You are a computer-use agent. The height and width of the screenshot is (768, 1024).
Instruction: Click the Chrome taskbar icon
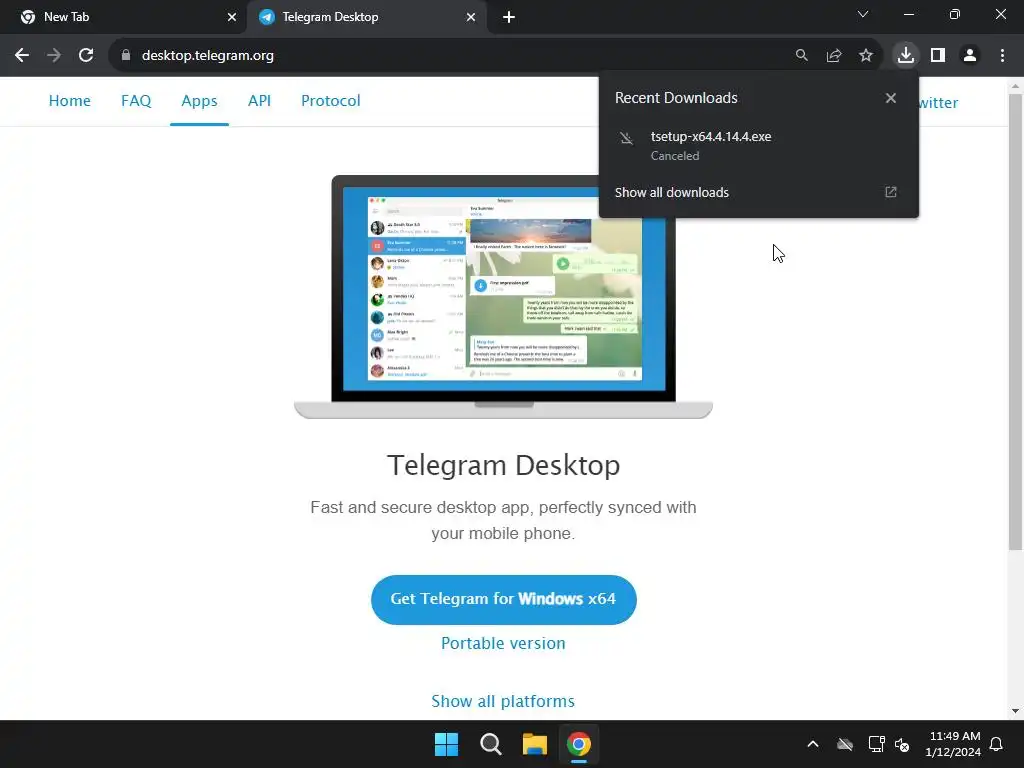579,744
